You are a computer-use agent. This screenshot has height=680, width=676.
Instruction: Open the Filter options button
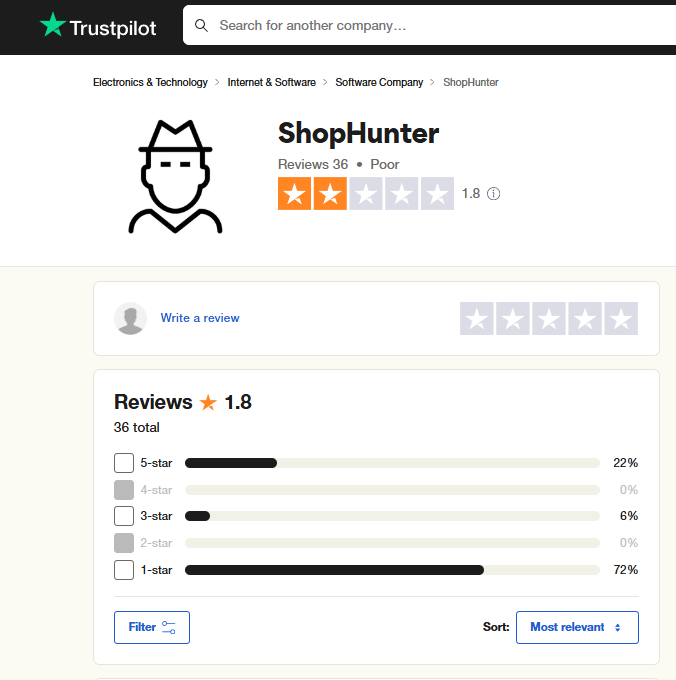152,627
